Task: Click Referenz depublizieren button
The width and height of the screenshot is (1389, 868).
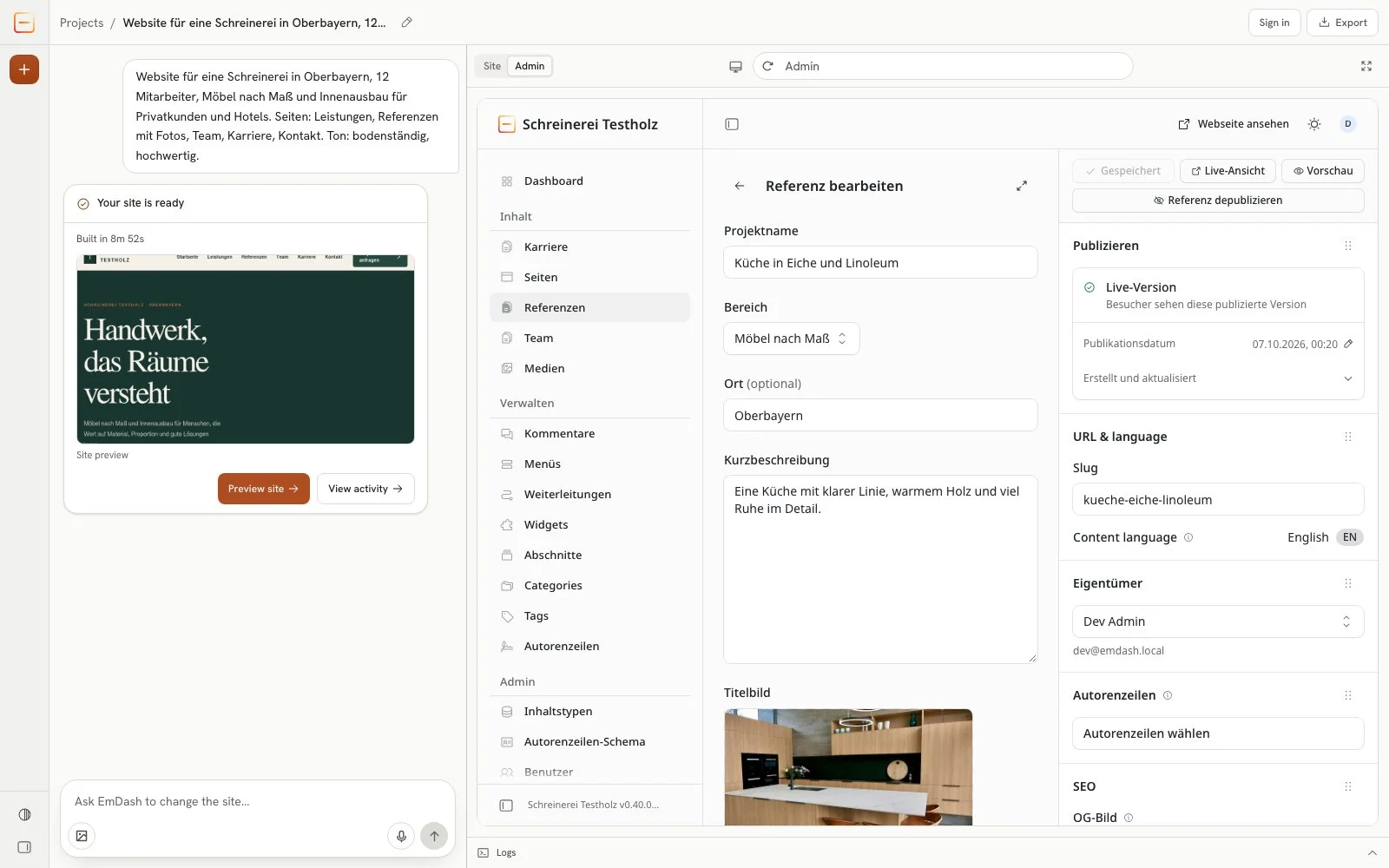Action: pyautogui.click(x=1218, y=201)
